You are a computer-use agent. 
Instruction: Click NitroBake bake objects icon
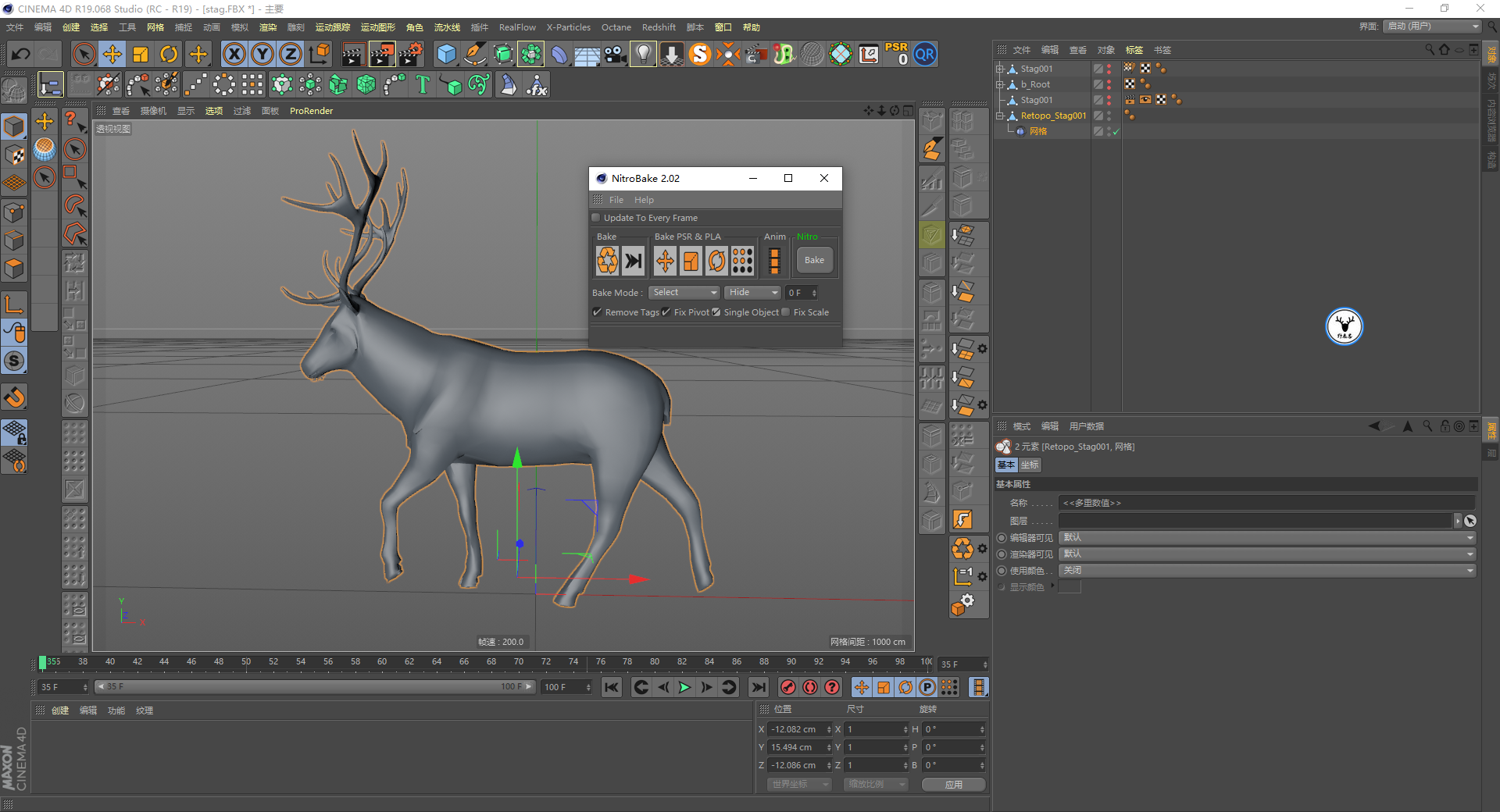pos(608,260)
